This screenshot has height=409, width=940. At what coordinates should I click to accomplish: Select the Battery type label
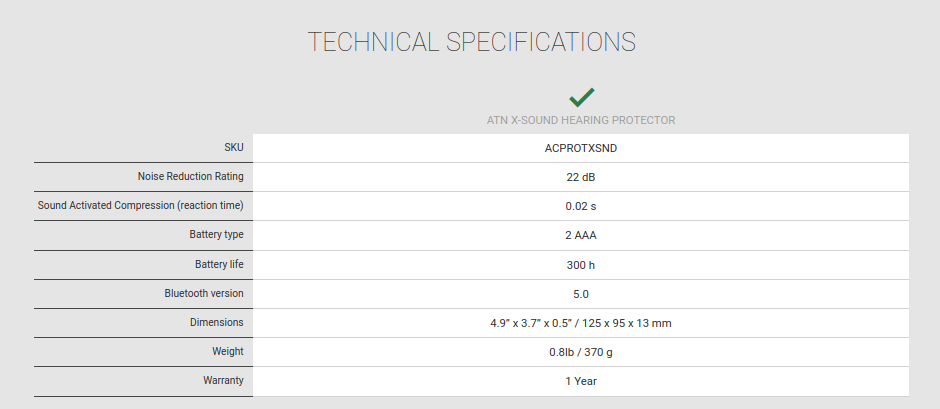click(216, 234)
